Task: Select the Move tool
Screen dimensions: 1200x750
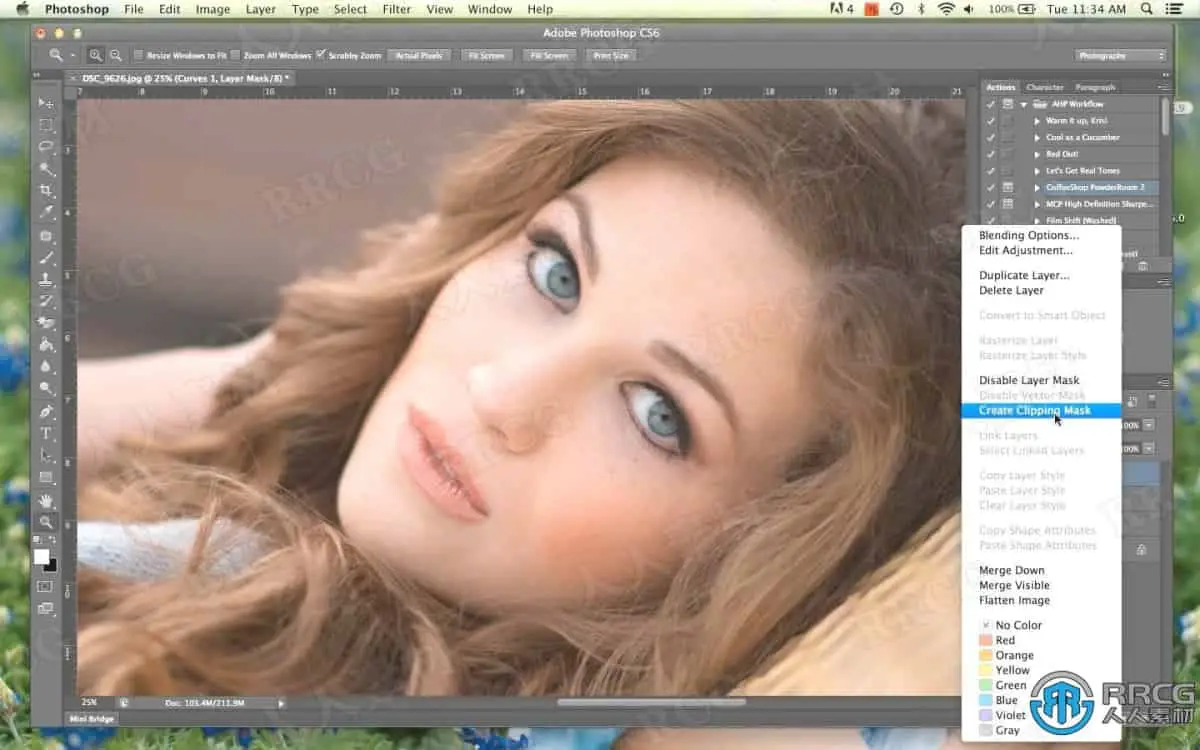Action: (46, 103)
